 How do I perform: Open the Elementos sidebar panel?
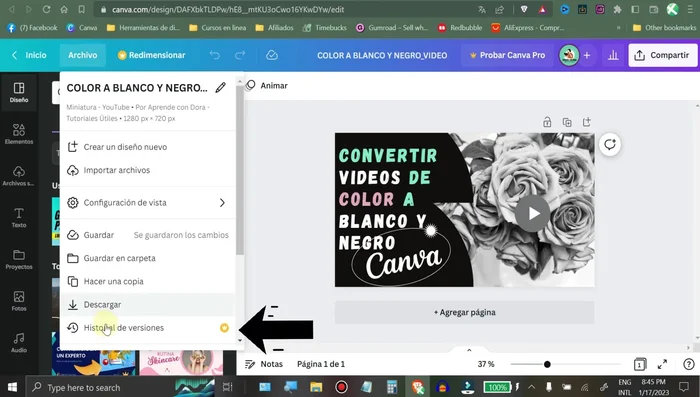tap(19, 134)
